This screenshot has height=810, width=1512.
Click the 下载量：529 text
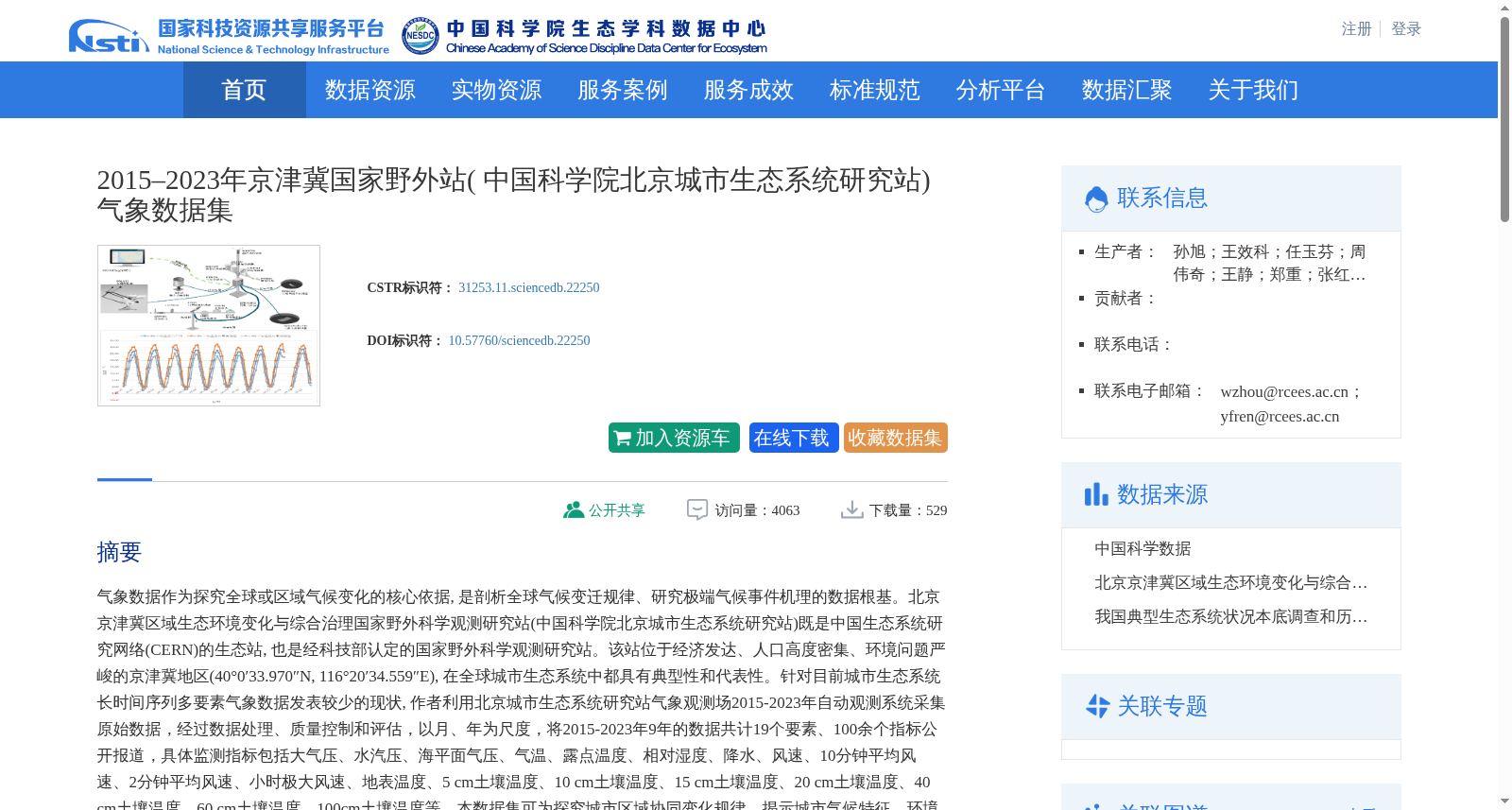908,509
